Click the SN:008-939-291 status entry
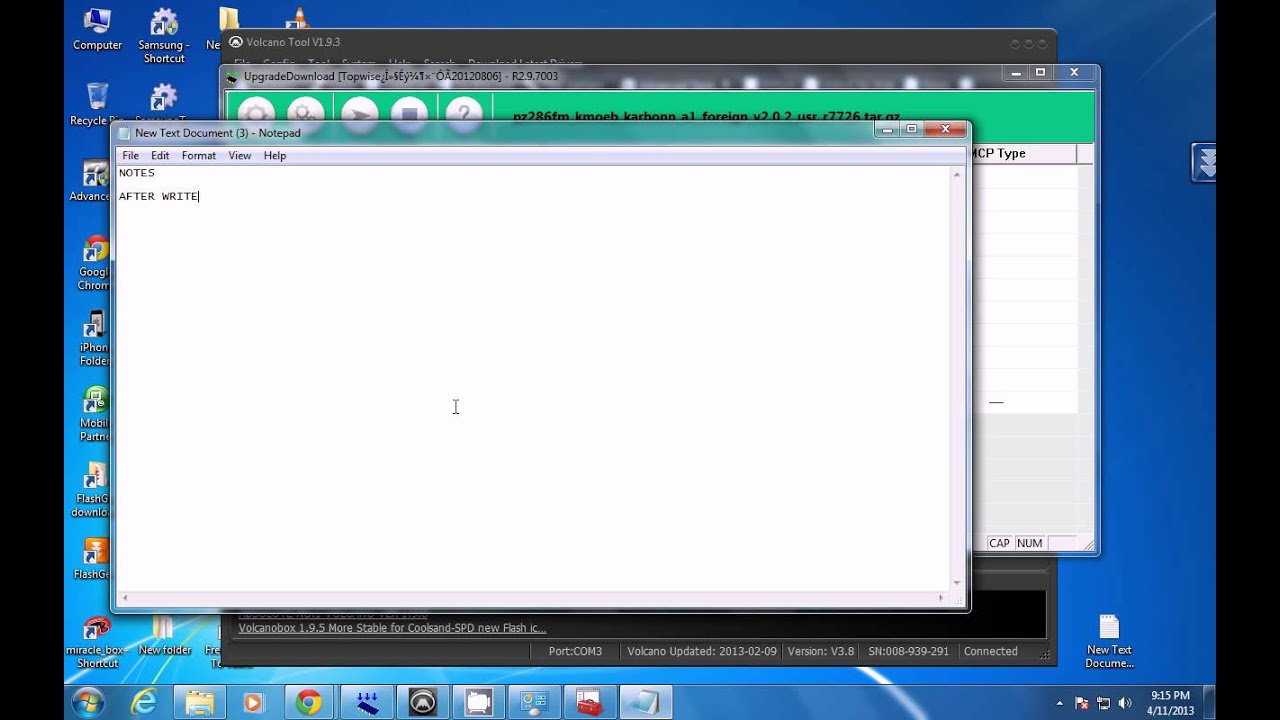 (x=908, y=651)
